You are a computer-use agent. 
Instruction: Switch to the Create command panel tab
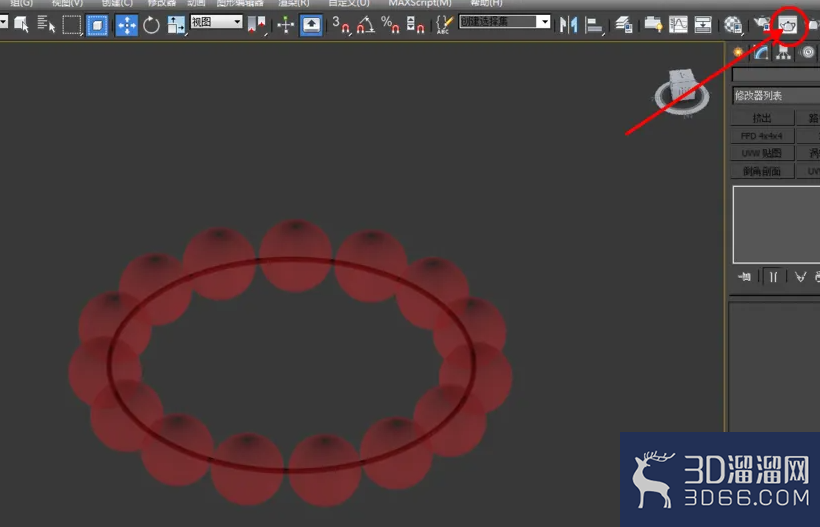pos(738,52)
